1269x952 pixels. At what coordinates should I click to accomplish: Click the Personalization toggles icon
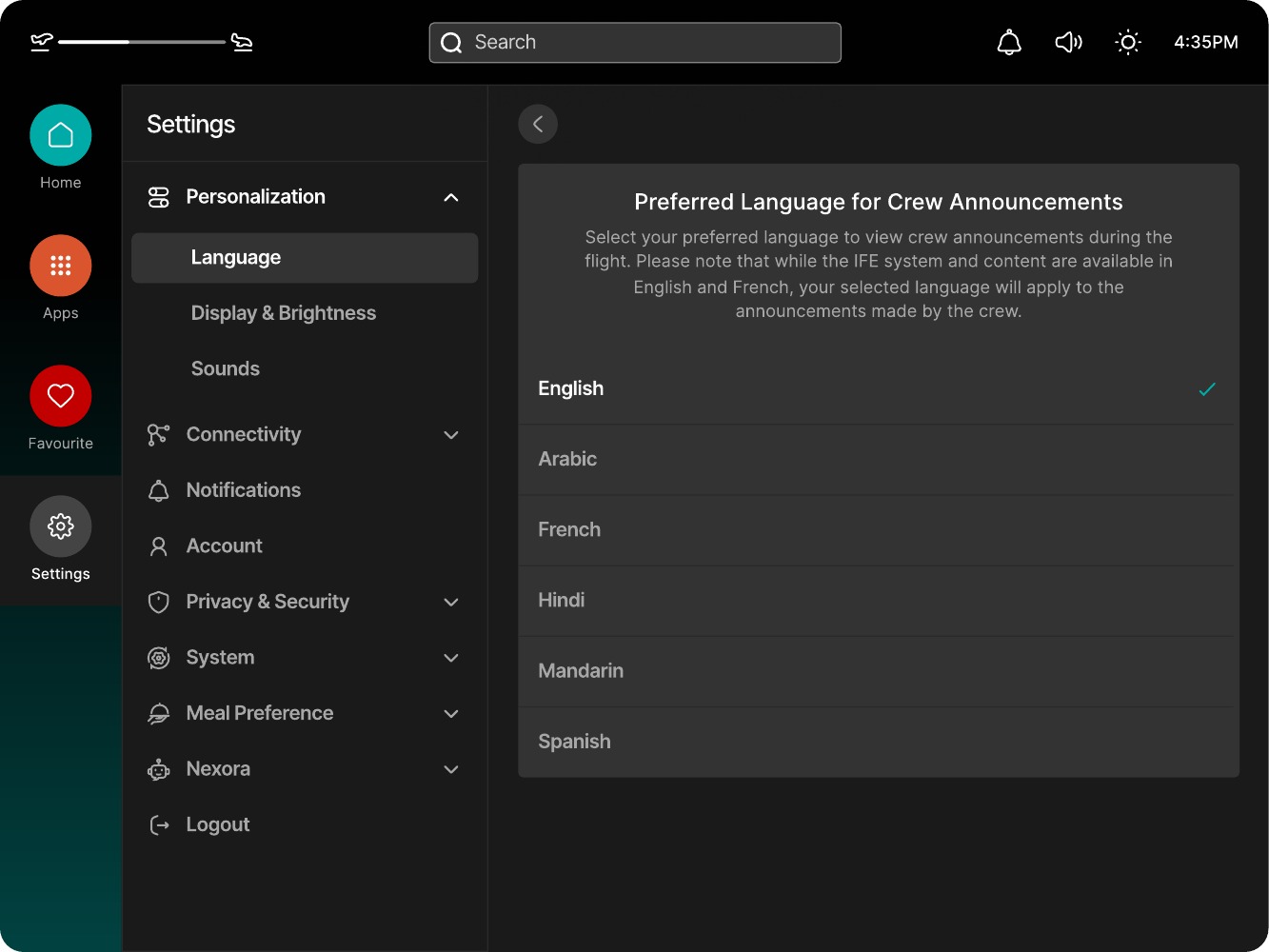click(158, 197)
